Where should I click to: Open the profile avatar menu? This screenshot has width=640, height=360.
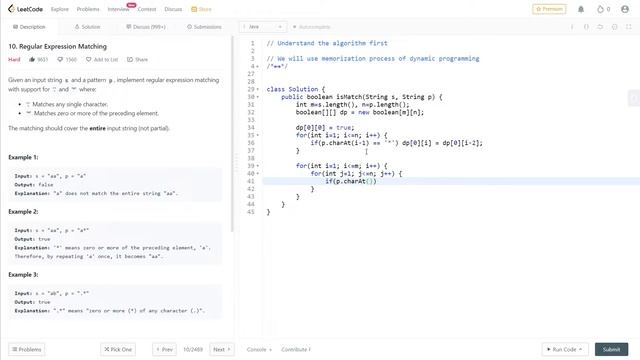point(625,9)
